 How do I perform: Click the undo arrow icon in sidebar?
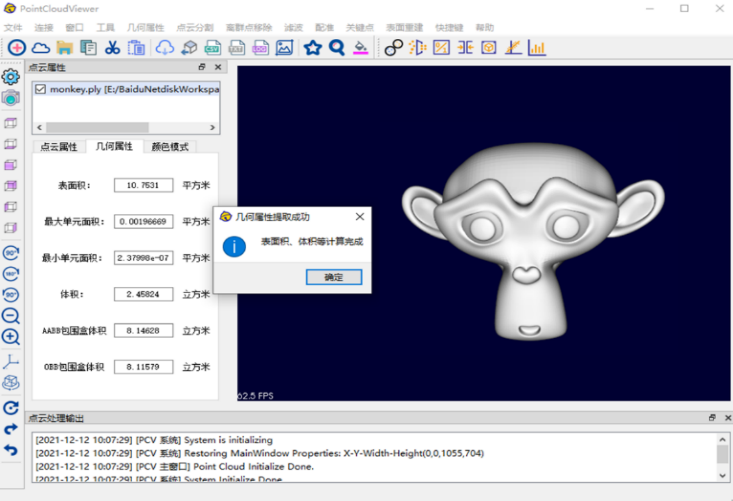11,450
